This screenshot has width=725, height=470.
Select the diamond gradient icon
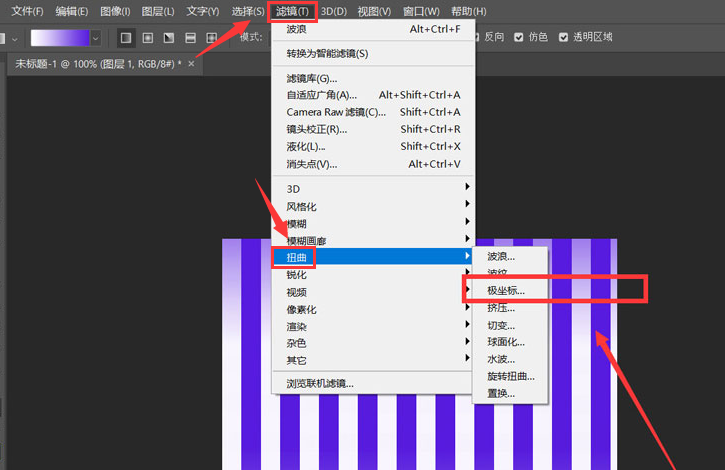(211, 38)
